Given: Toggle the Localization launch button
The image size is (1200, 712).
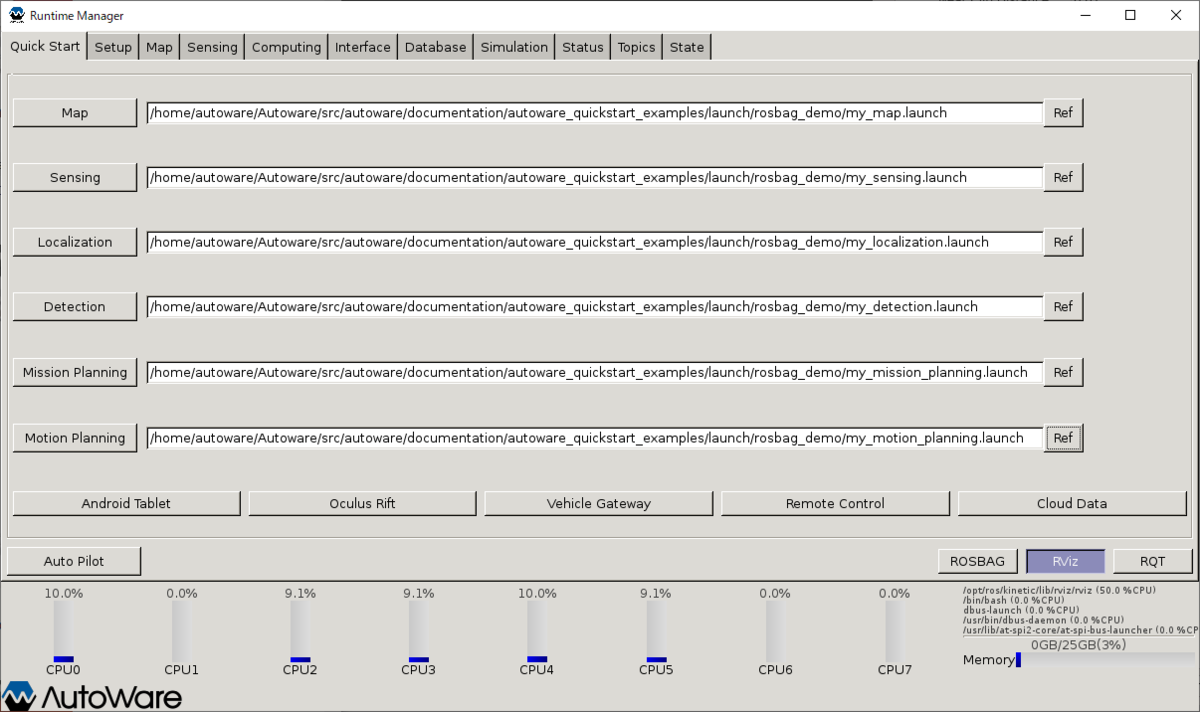Looking at the screenshot, I should pos(75,242).
